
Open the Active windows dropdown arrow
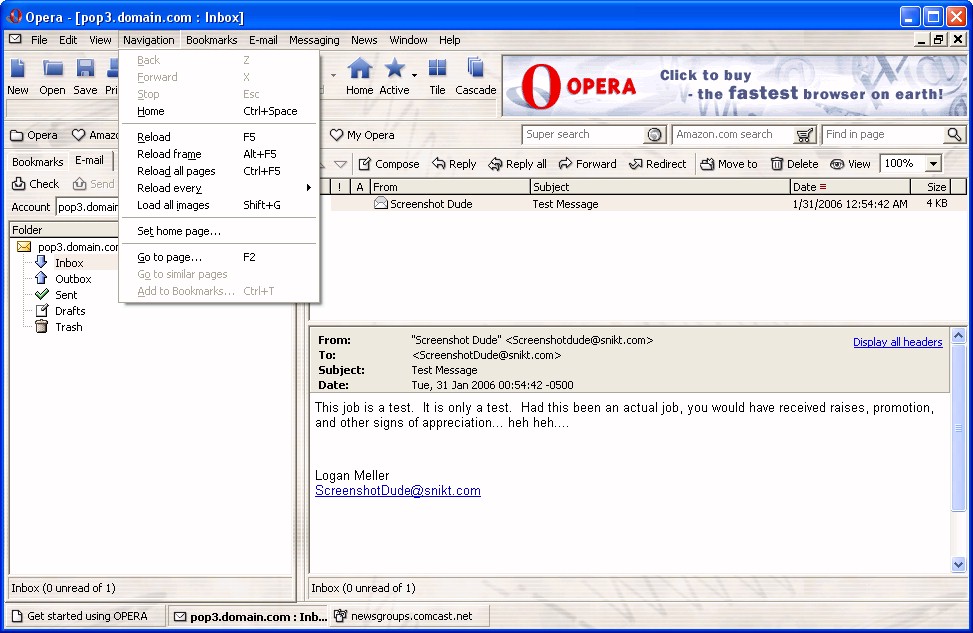pyautogui.click(x=414, y=76)
